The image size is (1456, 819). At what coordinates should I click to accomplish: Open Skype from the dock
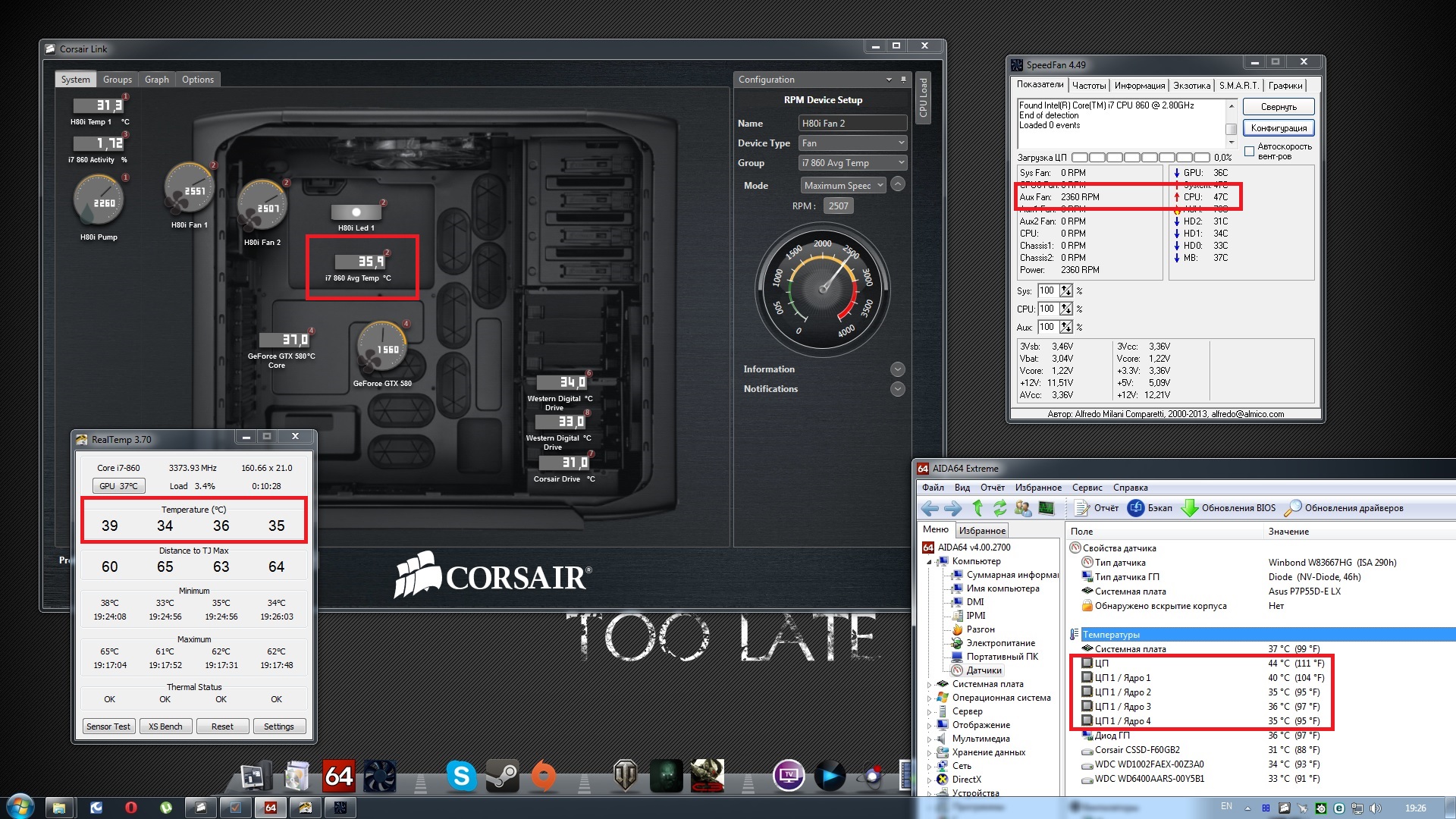click(x=460, y=776)
